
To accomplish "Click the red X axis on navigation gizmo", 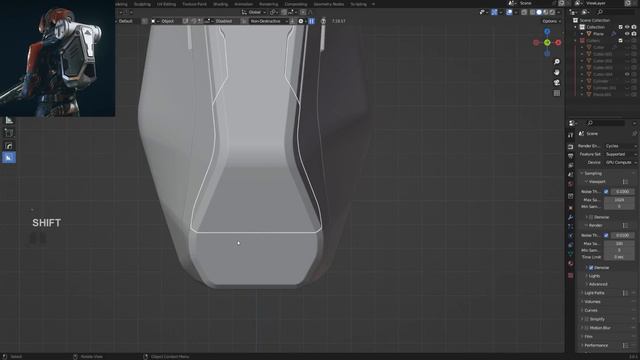I will click(x=558, y=42).
